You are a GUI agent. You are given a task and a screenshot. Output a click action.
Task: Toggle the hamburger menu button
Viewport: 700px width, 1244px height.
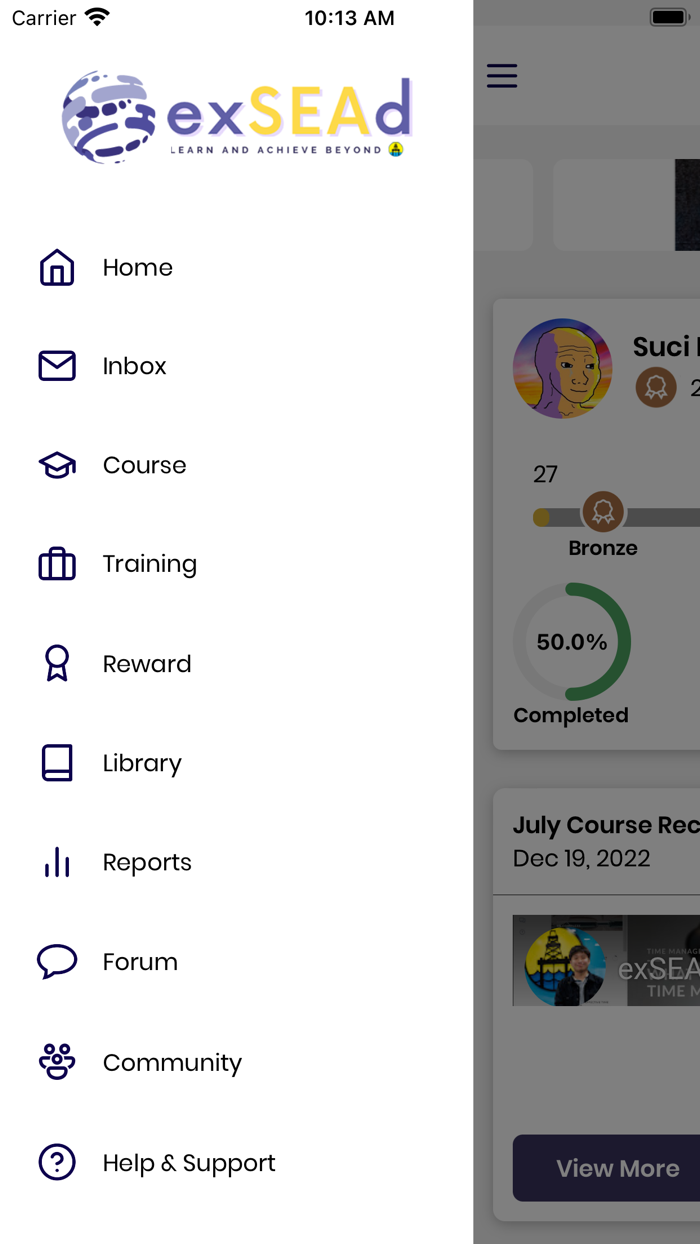pos(502,76)
